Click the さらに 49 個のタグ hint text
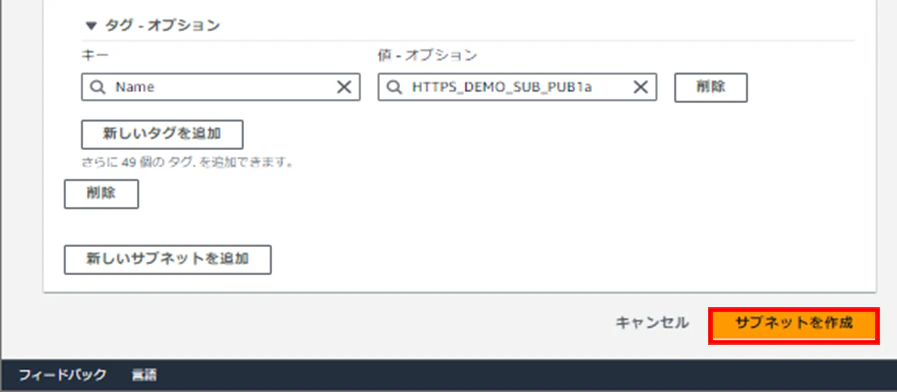The width and height of the screenshot is (897, 392). (x=188, y=163)
